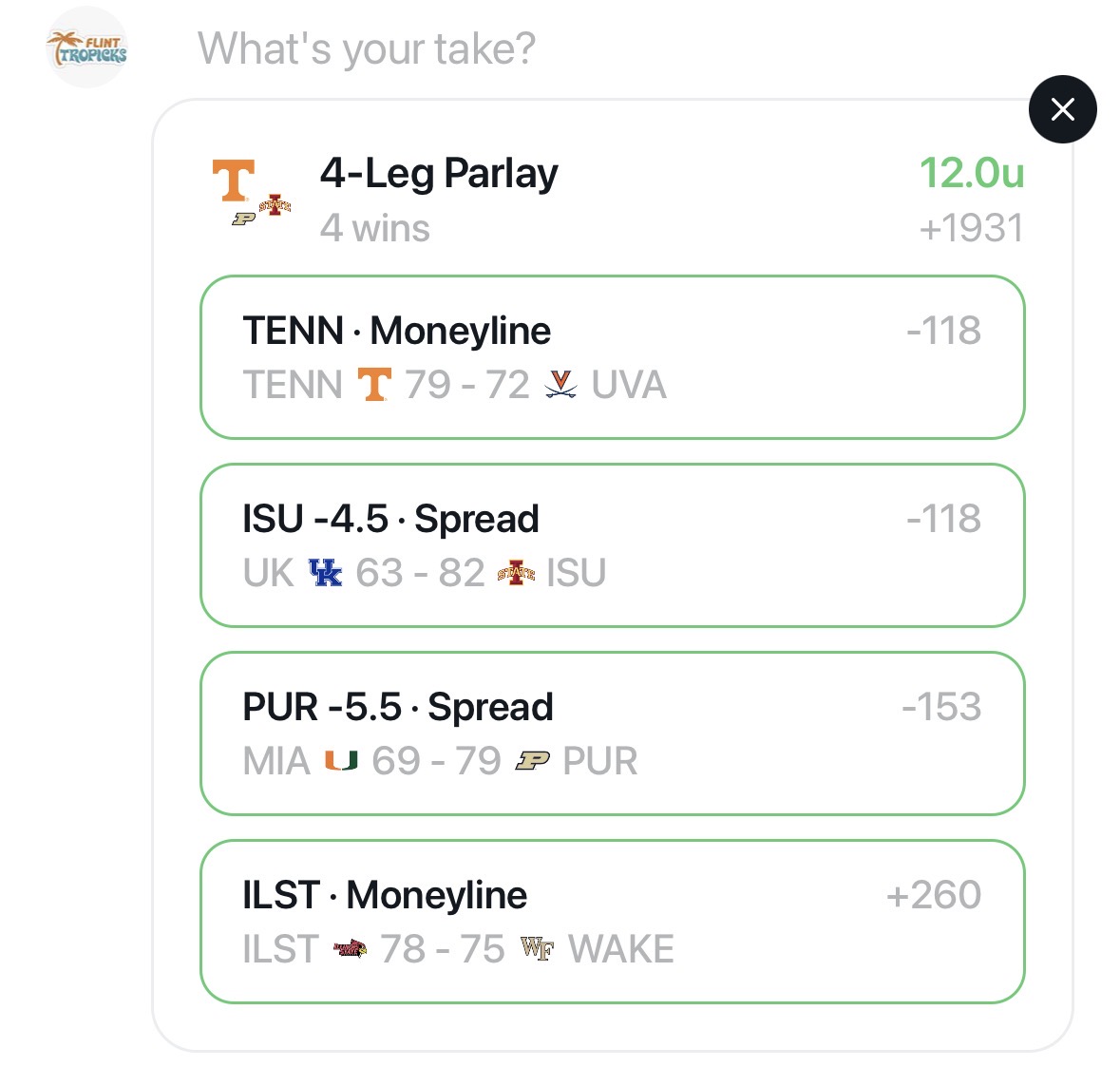Viewport: 1120px width, 1067px height.
Task: Click the Virginia Cavaliers logo
Action: pyautogui.click(x=560, y=385)
